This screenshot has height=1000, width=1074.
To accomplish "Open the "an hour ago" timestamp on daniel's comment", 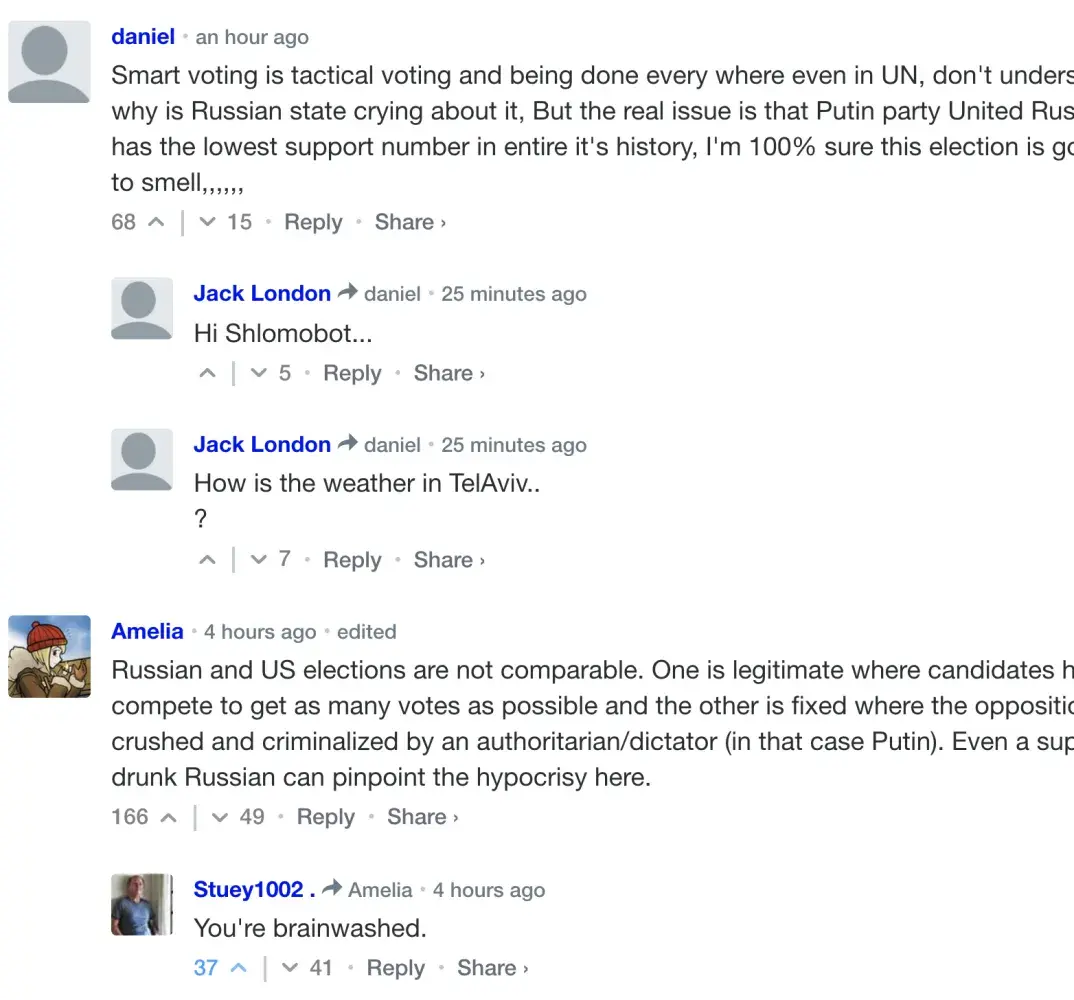I will click(252, 37).
